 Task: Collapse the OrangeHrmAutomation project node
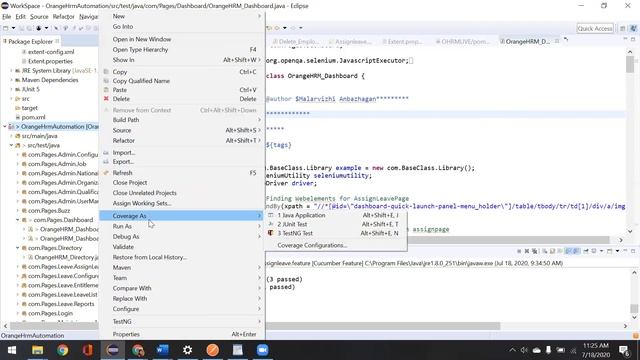(x=5, y=127)
